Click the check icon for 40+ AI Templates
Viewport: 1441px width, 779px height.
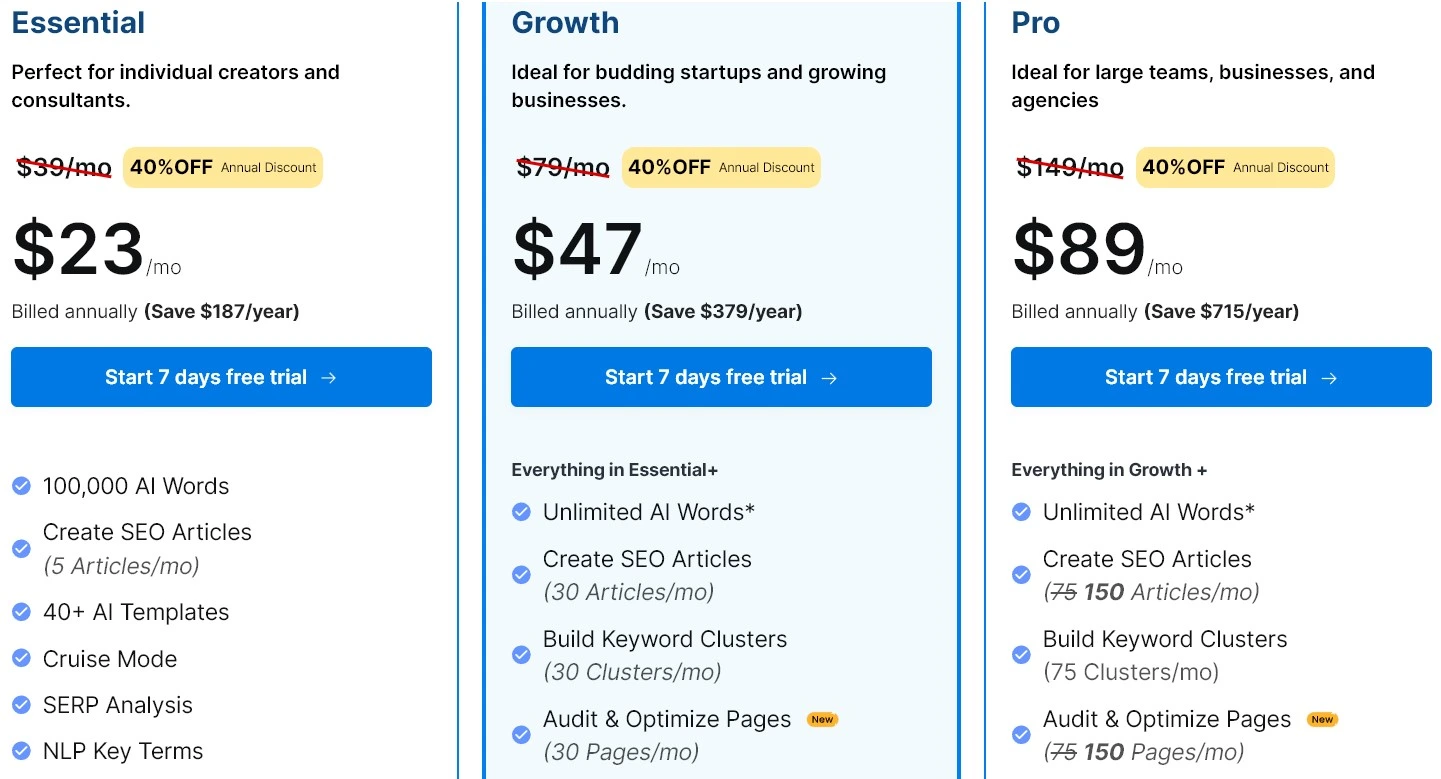pyautogui.click(x=21, y=612)
